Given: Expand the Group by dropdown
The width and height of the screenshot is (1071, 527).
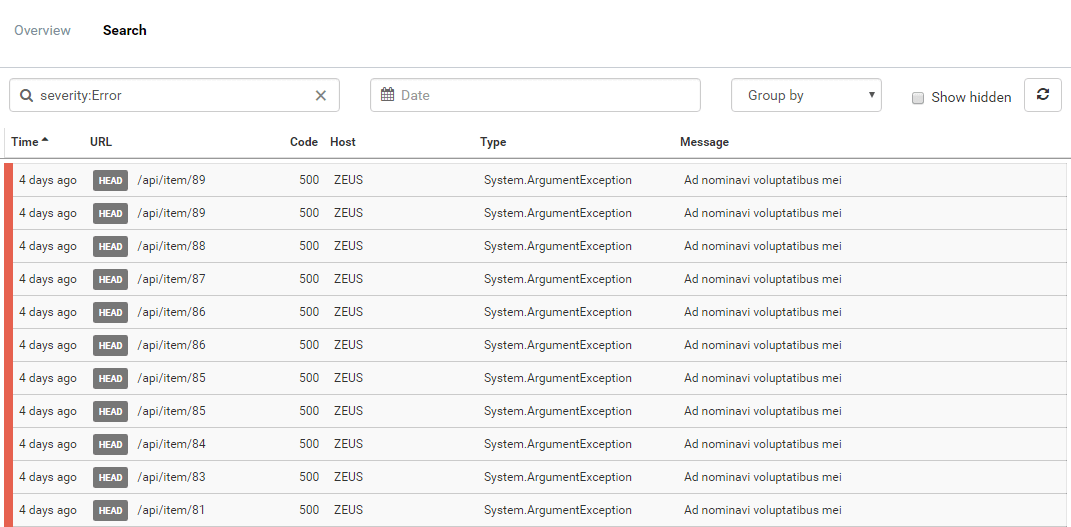Looking at the screenshot, I should point(806,95).
